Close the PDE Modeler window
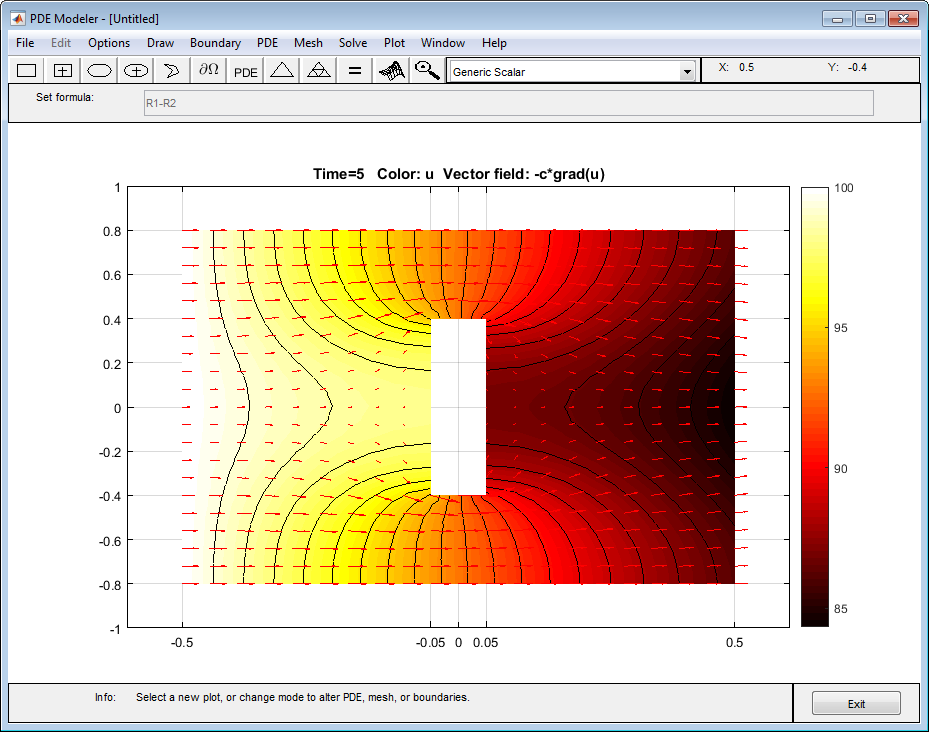This screenshot has height=732, width=929. click(903, 19)
